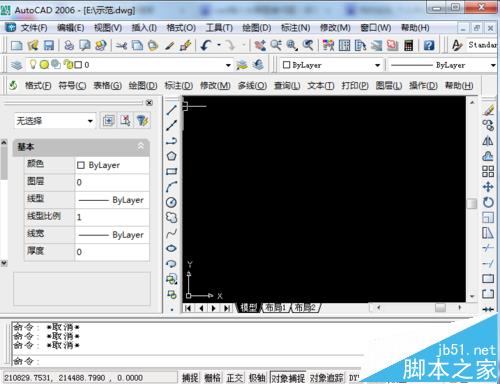Select the Rotate modify tool
Viewport: 500px width, 384px height.
tap(488, 202)
